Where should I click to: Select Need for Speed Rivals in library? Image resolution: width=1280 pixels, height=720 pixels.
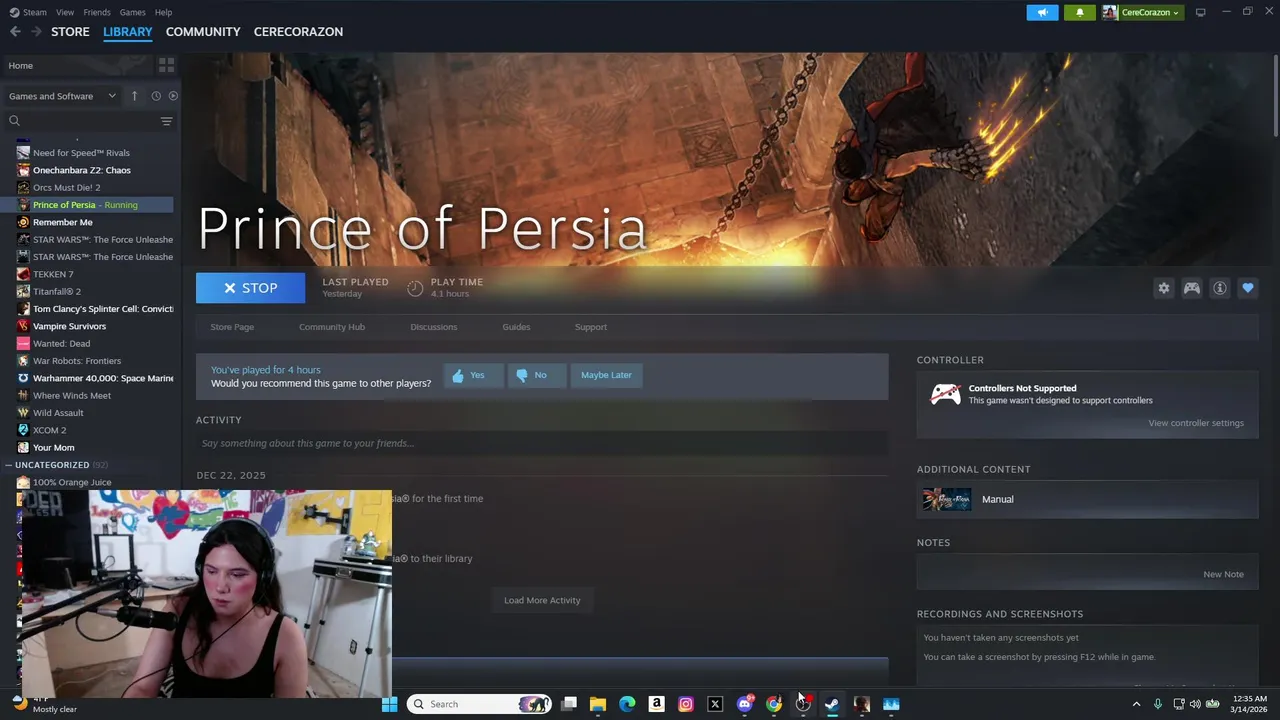point(81,153)
